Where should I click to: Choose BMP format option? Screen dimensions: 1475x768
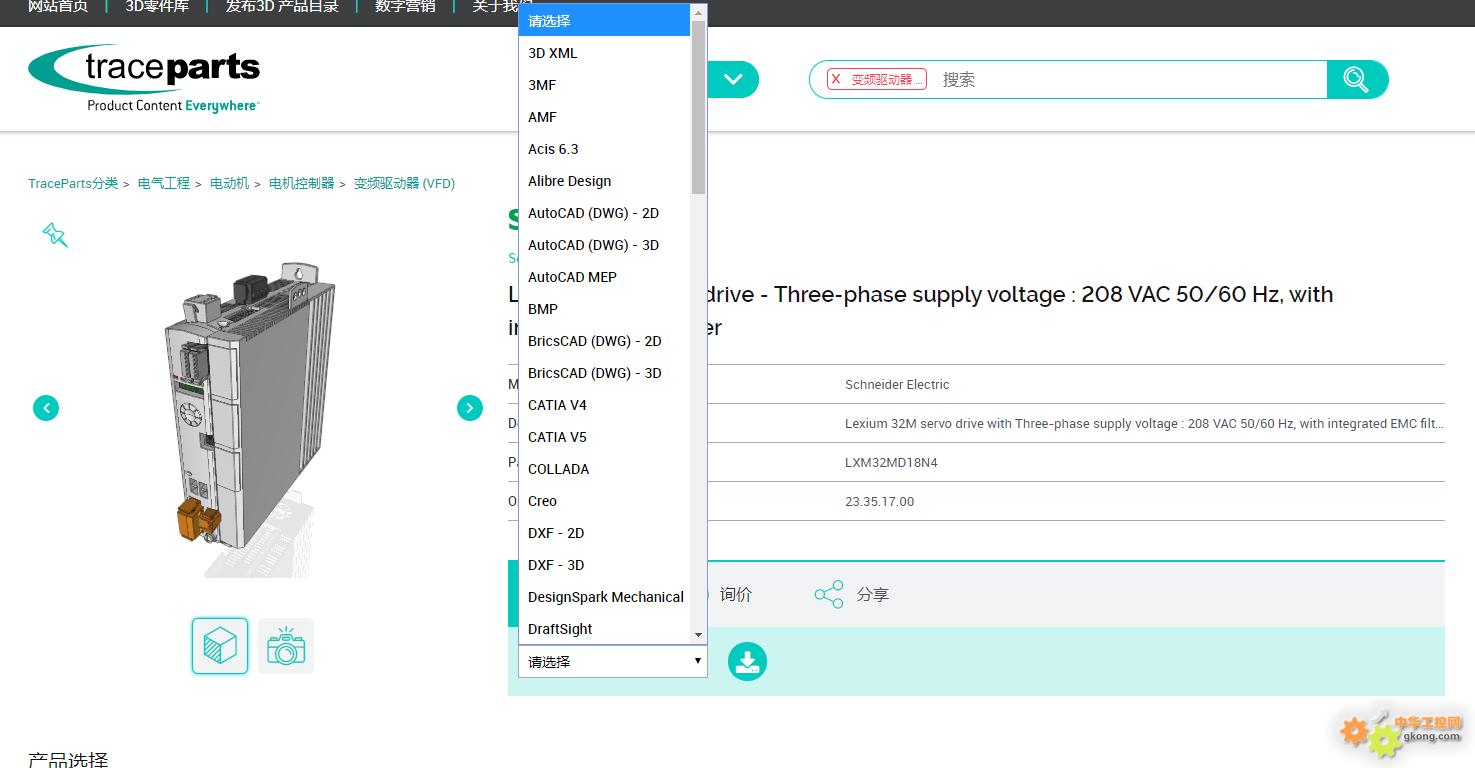[x=604, y=309]
